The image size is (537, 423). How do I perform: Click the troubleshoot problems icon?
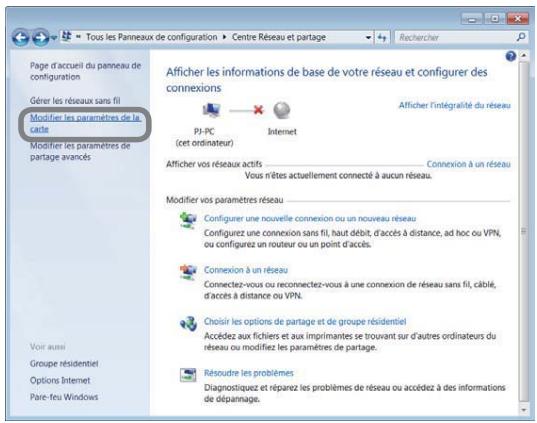[x=188, y=374]
